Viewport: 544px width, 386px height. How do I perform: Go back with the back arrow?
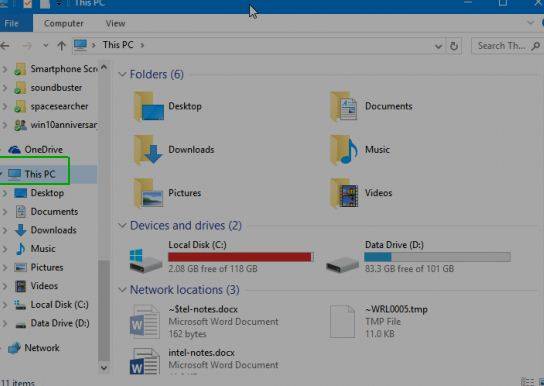(x=5, y=45)
